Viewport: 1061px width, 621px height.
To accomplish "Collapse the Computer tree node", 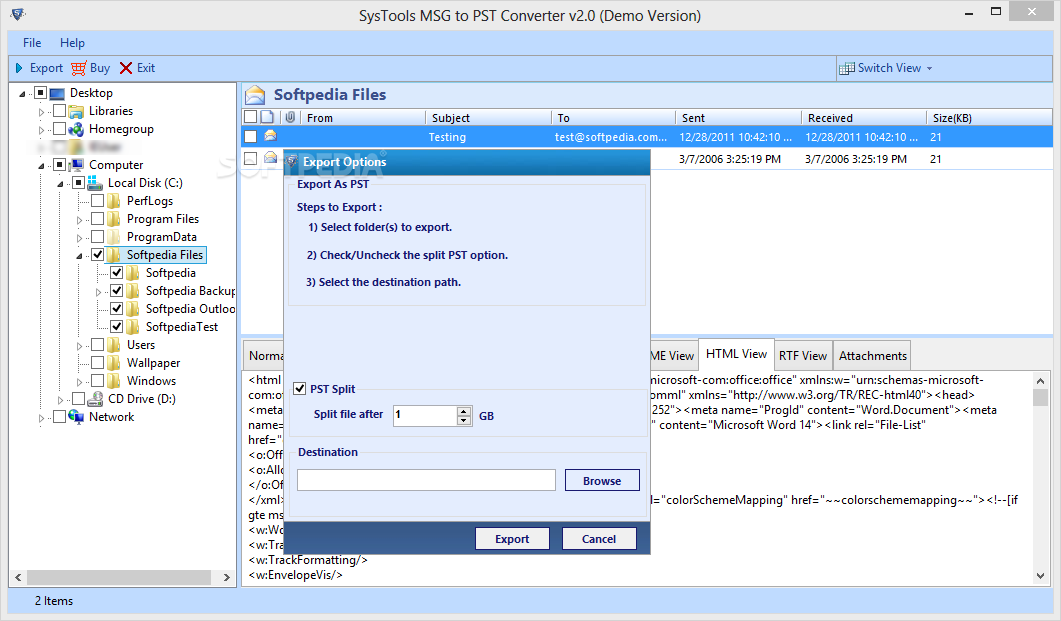I will pos(41,166).
